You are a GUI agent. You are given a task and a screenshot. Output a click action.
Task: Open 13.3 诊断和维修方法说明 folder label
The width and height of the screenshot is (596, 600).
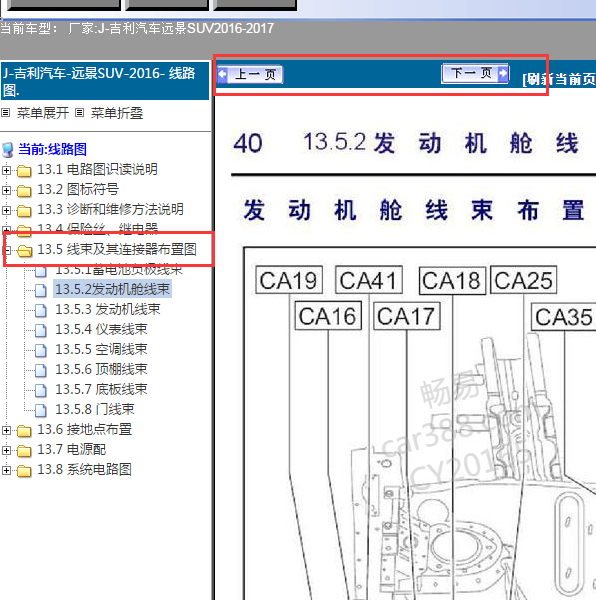coord(110,209)
